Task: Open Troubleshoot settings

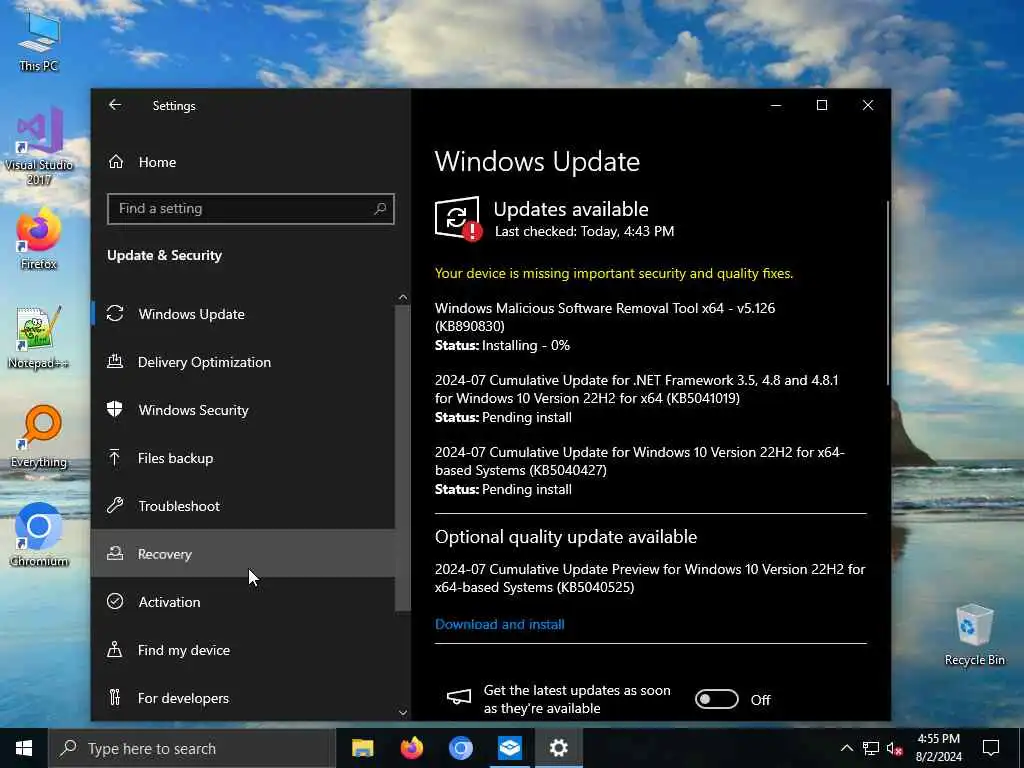Action: pos(243,506)
